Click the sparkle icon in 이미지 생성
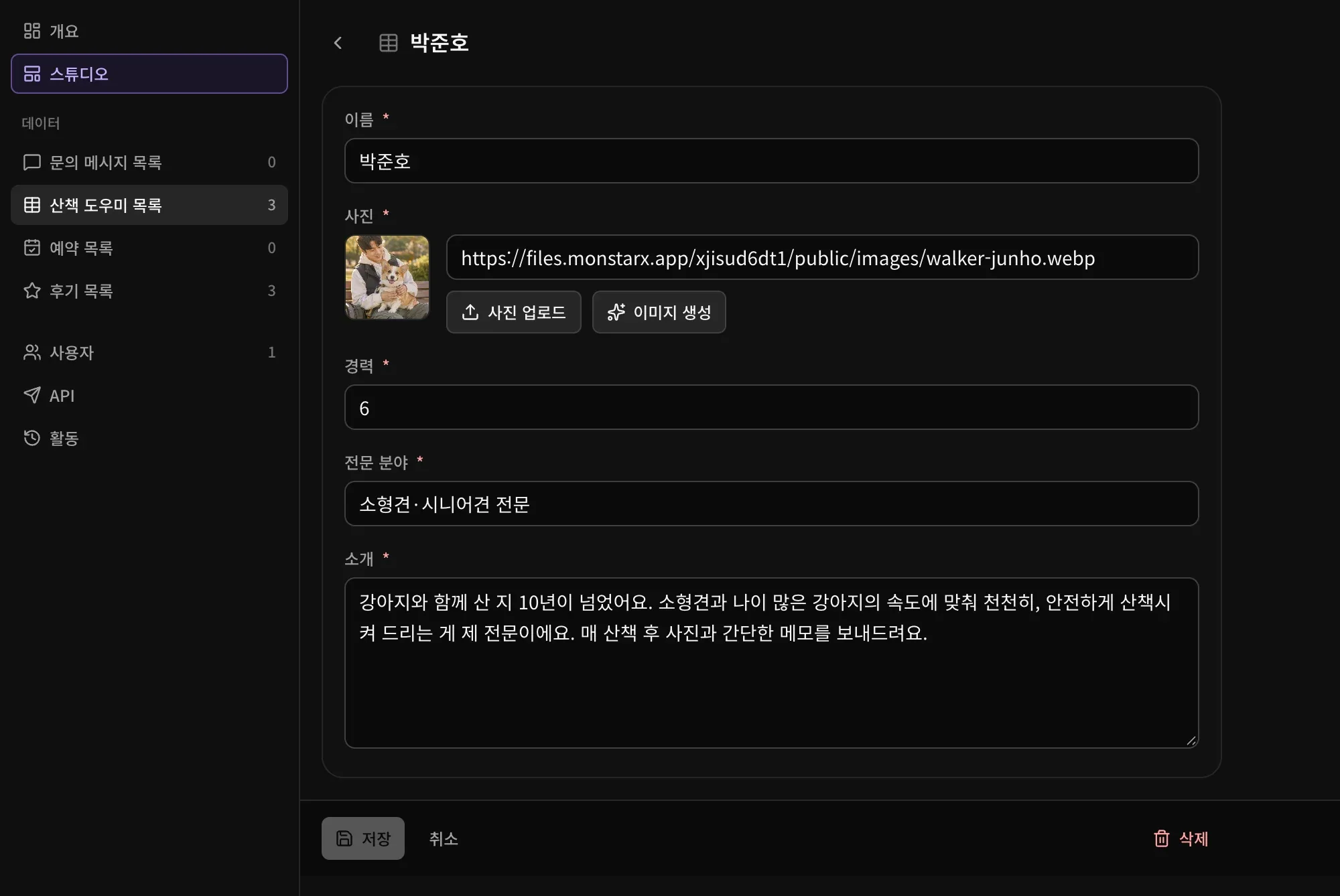 tap(616, 312)
